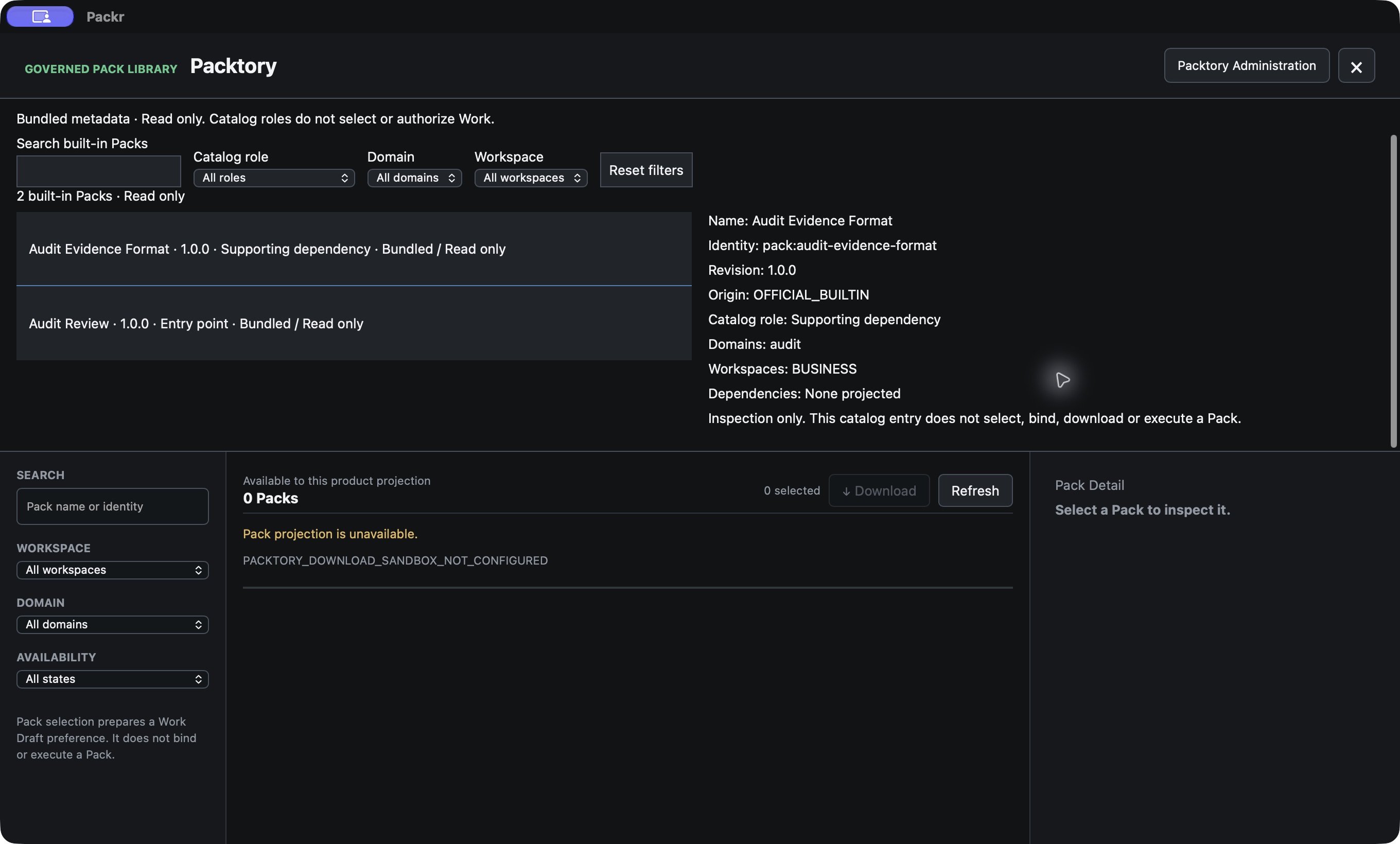1400x844 pixels.
Task: Click the GOVERNED PACK LIBRARY label
Action: (101, 69)
